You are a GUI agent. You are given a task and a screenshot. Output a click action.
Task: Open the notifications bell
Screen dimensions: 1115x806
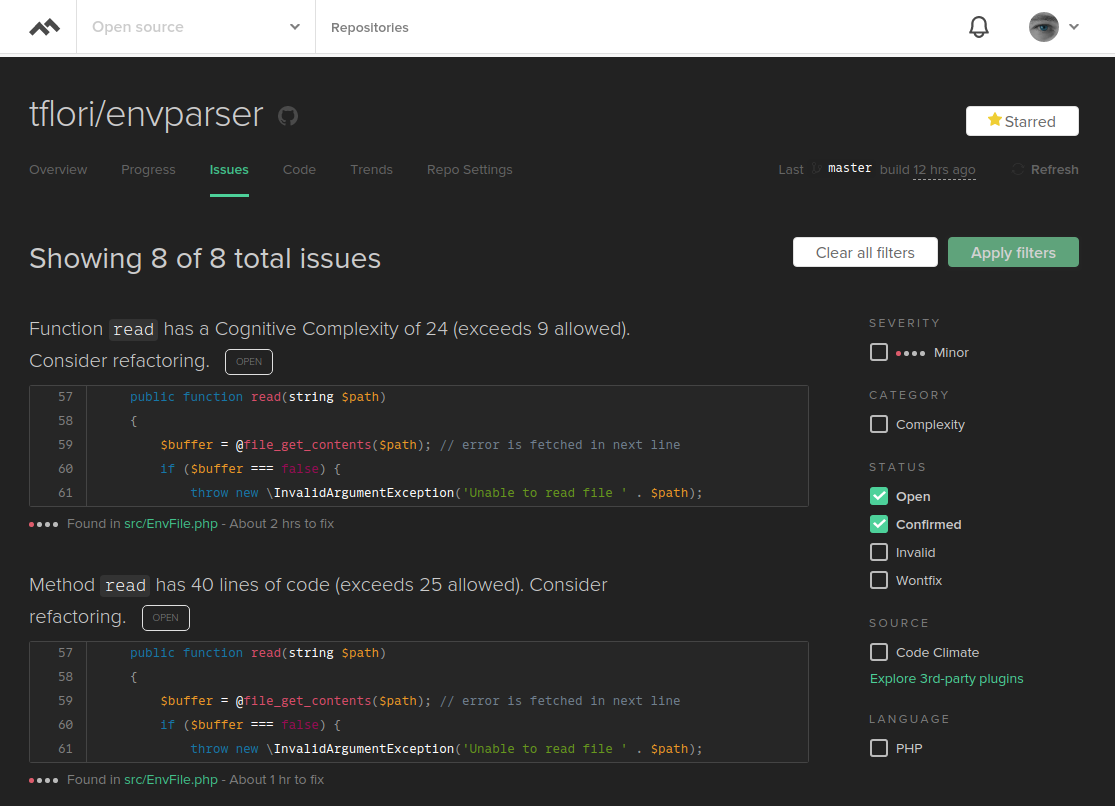click(978, 27)
